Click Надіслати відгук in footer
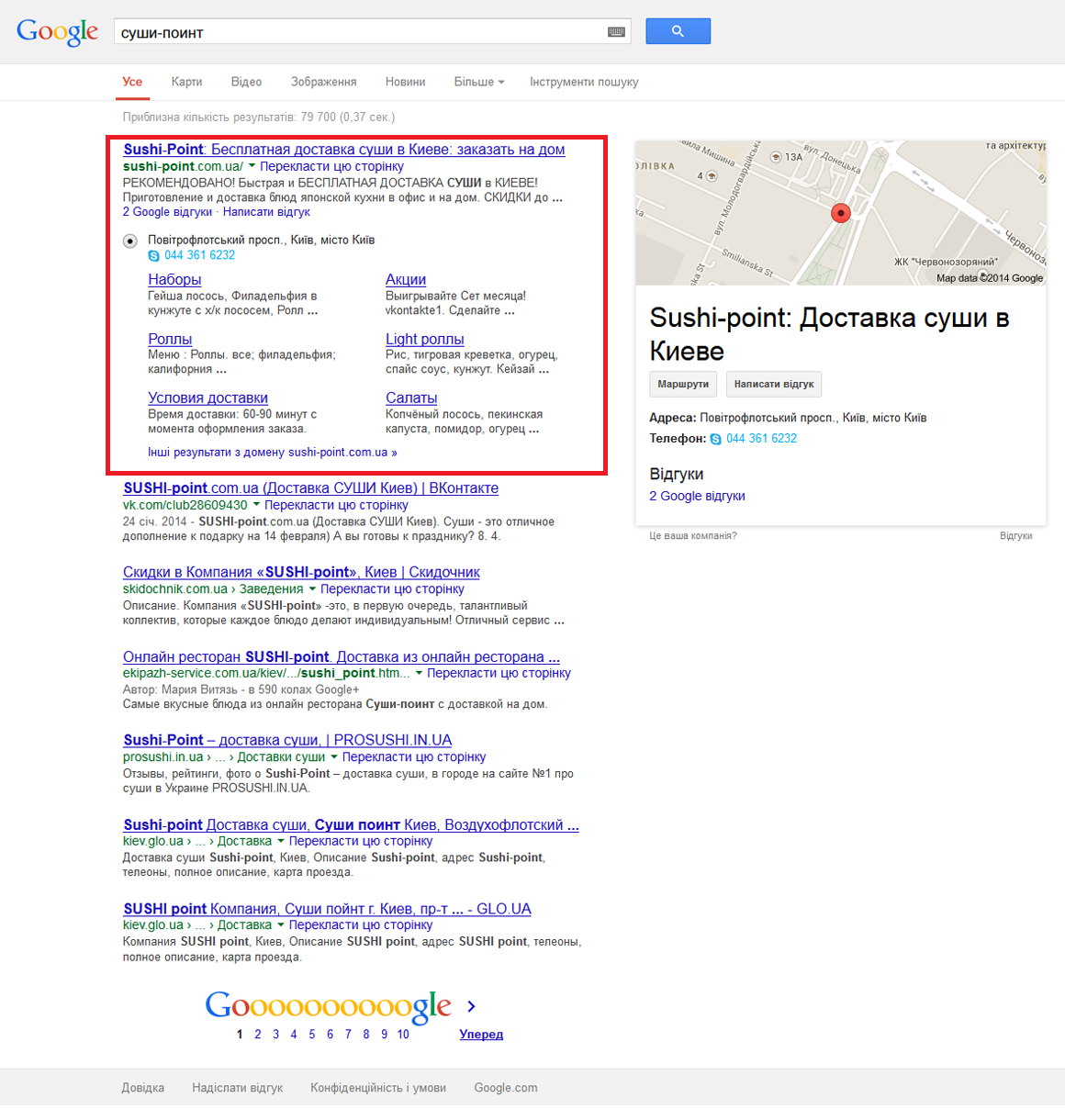The image size is (1065, 1120). [x=237, y=1088]
